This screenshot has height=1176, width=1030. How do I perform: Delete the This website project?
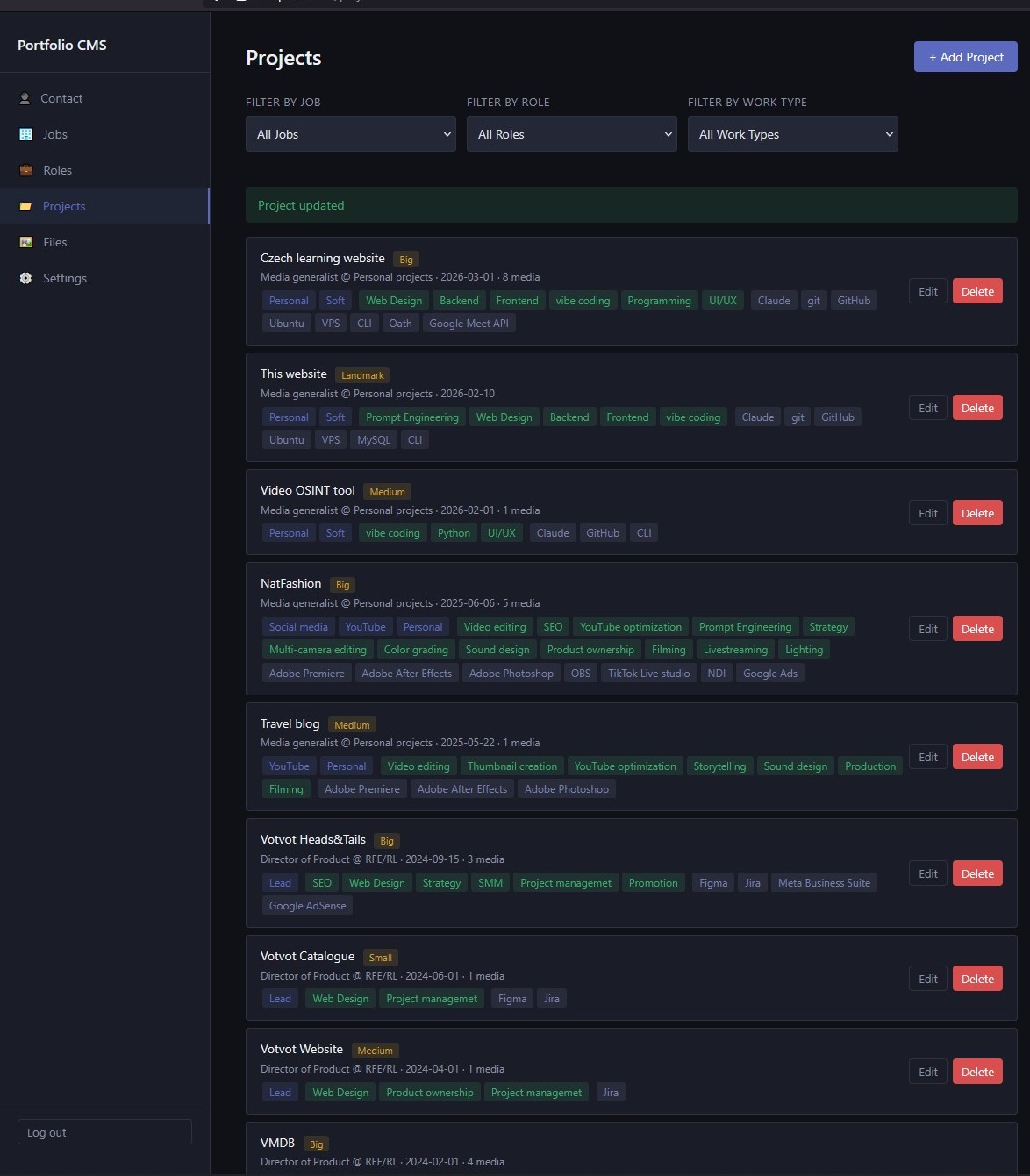click(x=977, y=409)
